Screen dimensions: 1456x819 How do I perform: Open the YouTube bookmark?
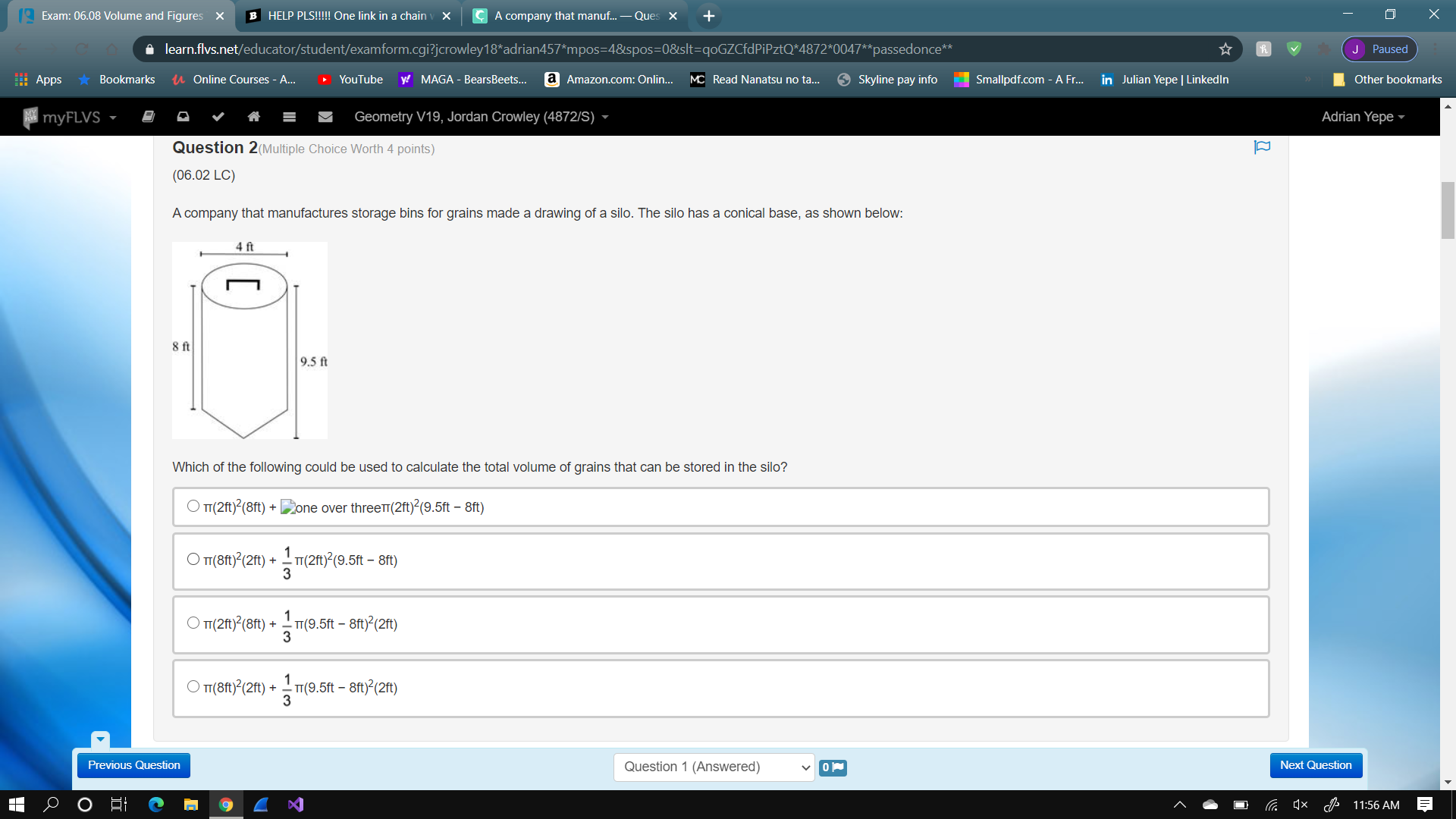pos(351,80)
